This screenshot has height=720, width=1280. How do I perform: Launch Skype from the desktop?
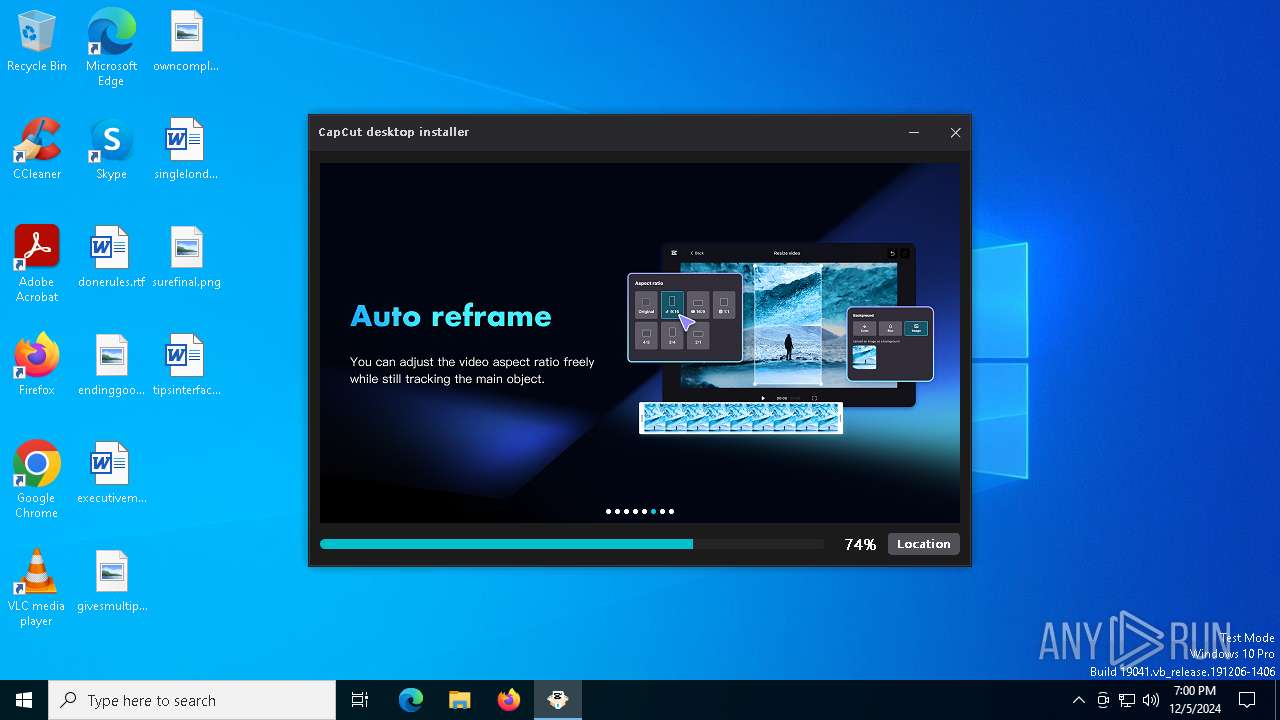coord(111,150)
